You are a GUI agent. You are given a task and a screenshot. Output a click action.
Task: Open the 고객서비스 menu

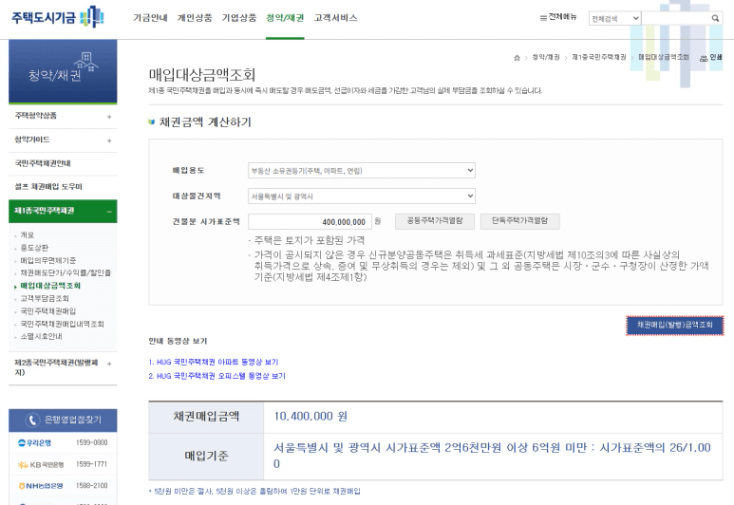[336, 18]
